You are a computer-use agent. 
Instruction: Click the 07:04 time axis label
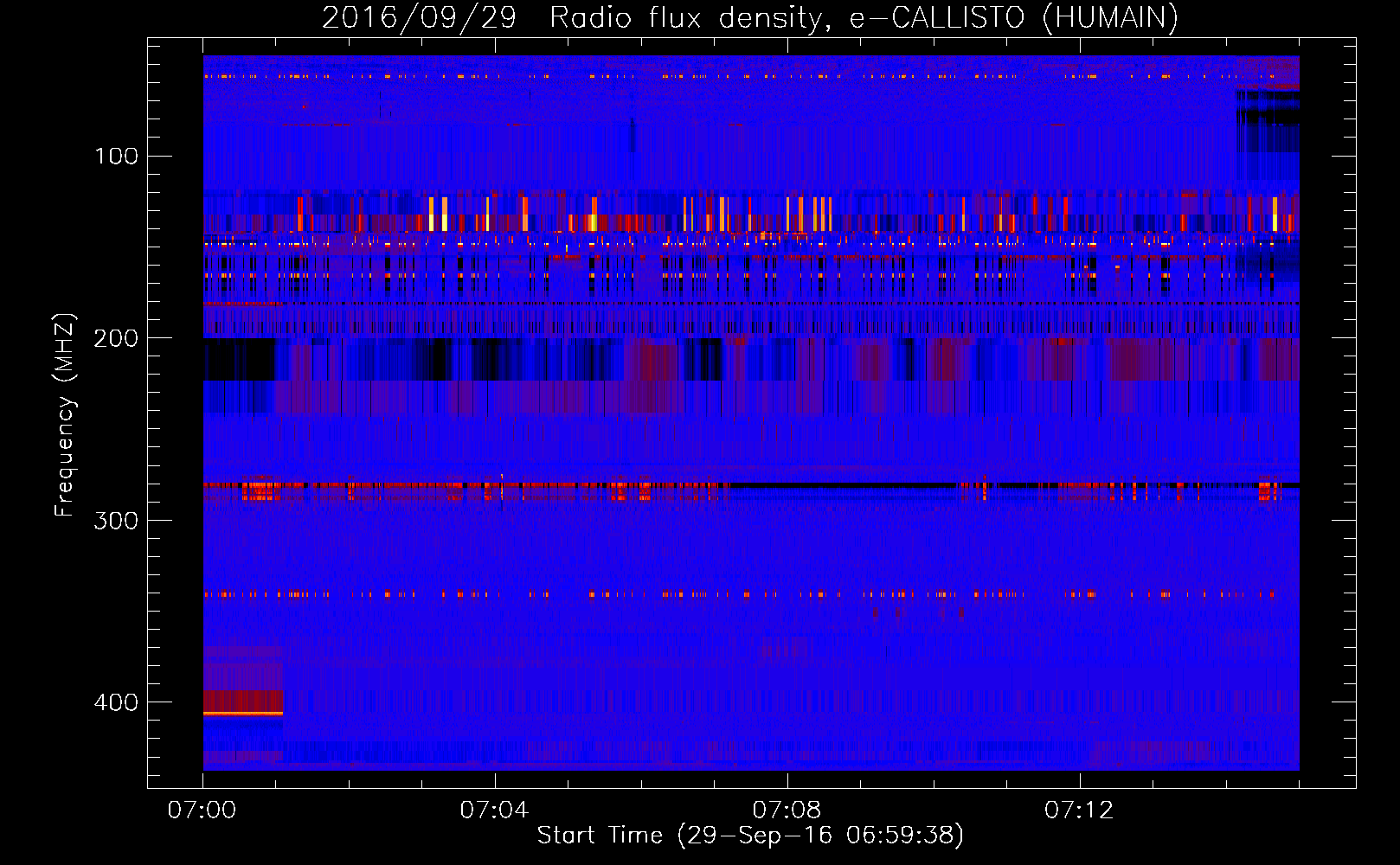(494, 811)
